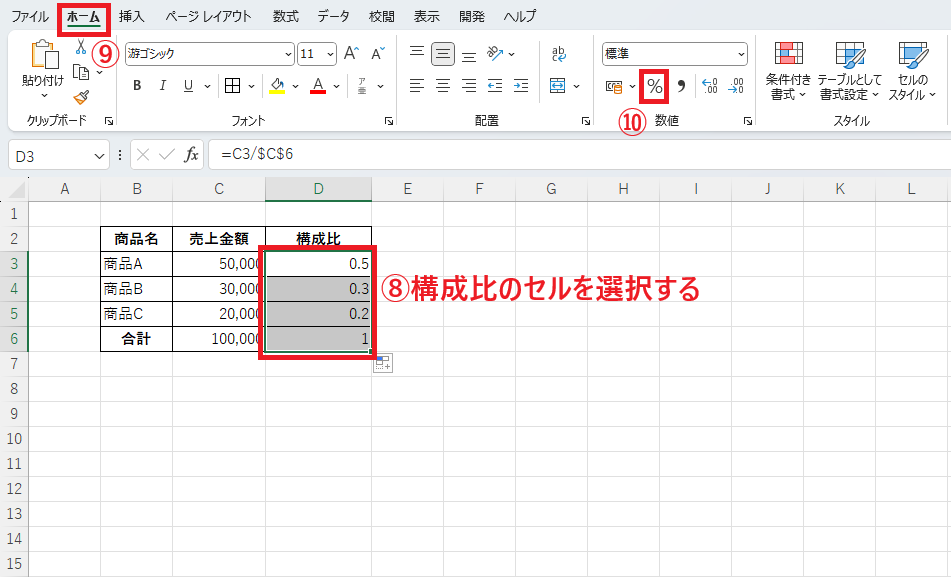Click the accounting number format icon

(x=614, y=87)
